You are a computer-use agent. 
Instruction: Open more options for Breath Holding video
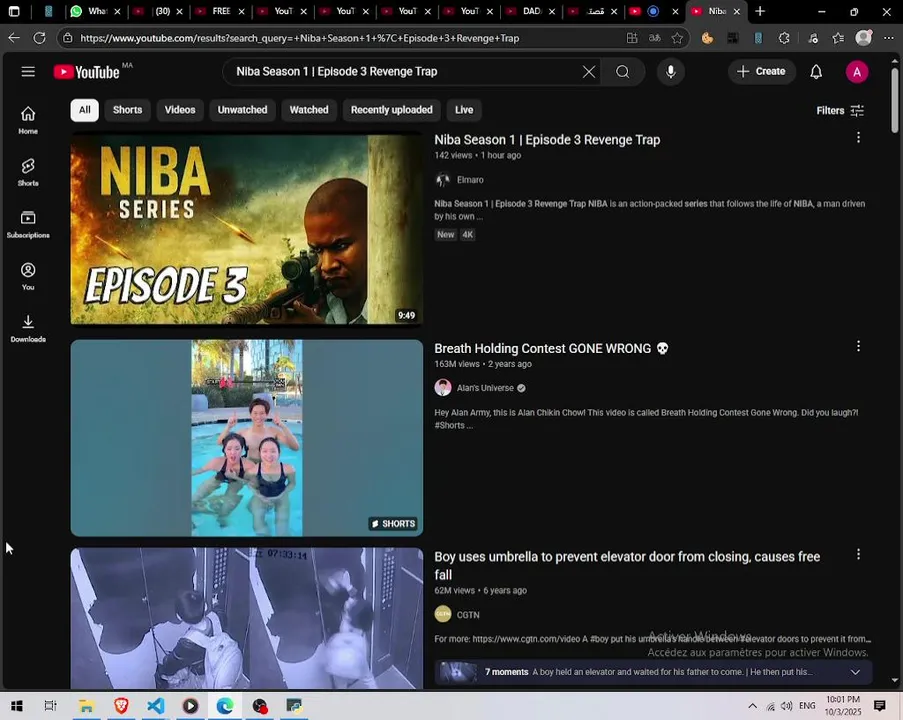(858, 346)
